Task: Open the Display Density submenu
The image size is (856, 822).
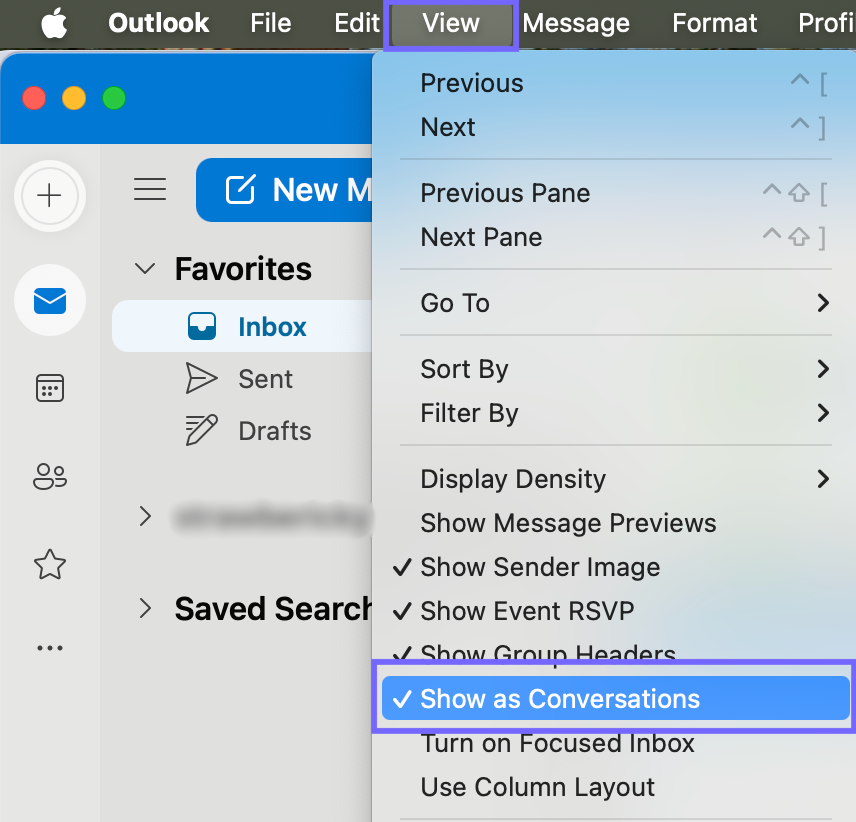Action: 615,479
